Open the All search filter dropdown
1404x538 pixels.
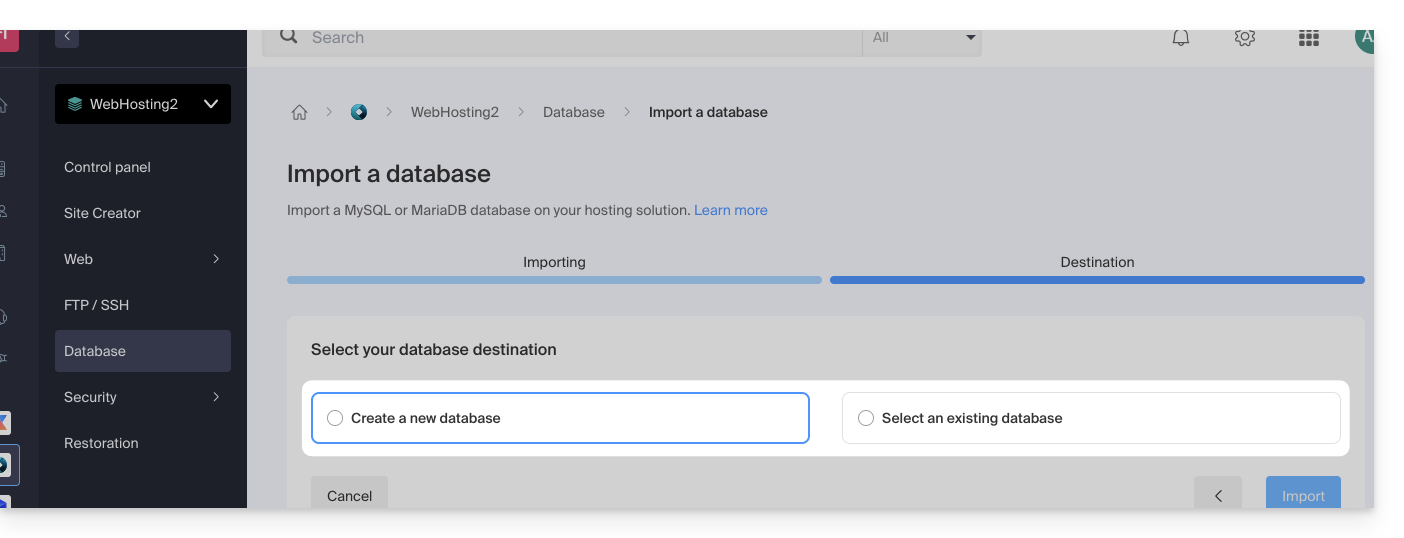click(x=922, y=38)
